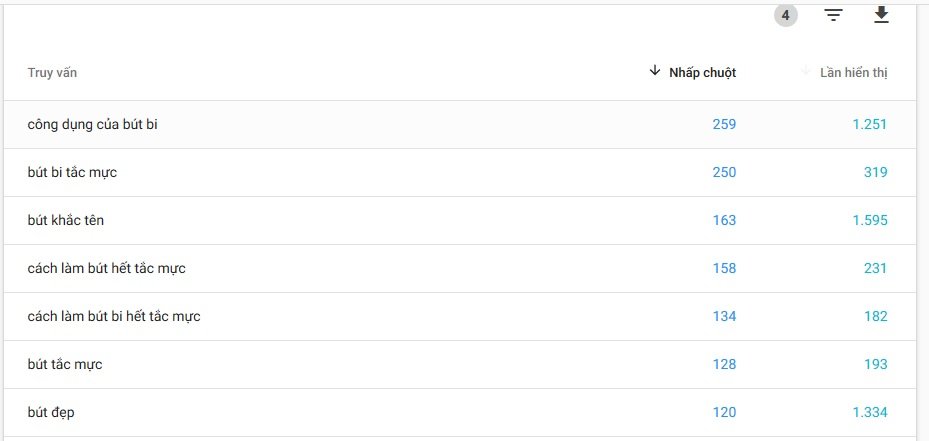This screenshot has height=441, width=929.
Task: Click the 259 clicks value
Action: tap(724, 125)
